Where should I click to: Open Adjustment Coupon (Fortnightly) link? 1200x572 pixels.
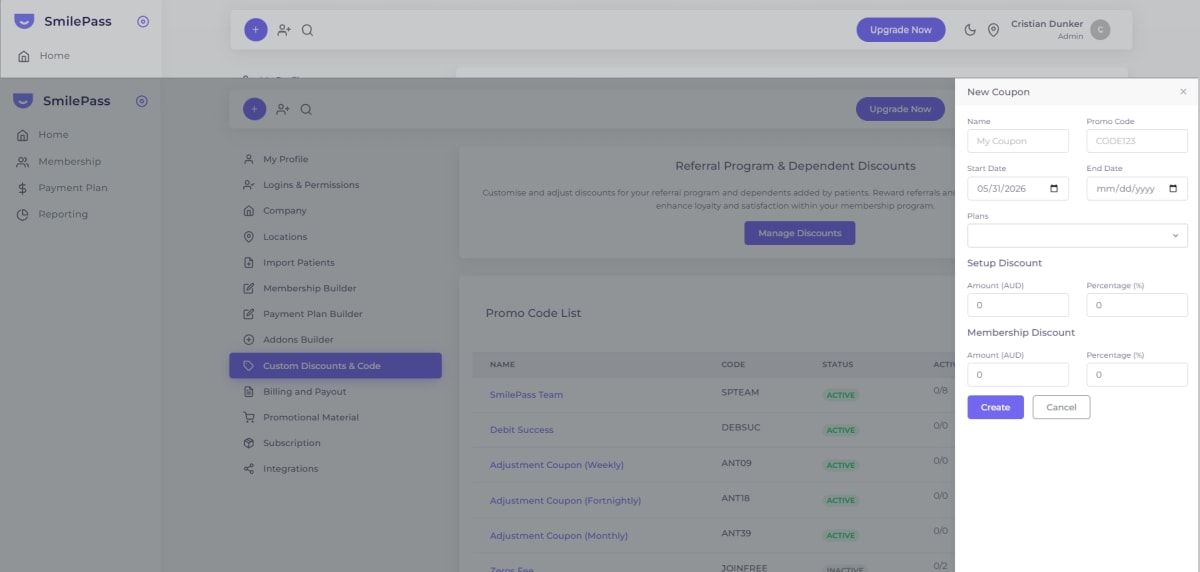coord(565,500)
